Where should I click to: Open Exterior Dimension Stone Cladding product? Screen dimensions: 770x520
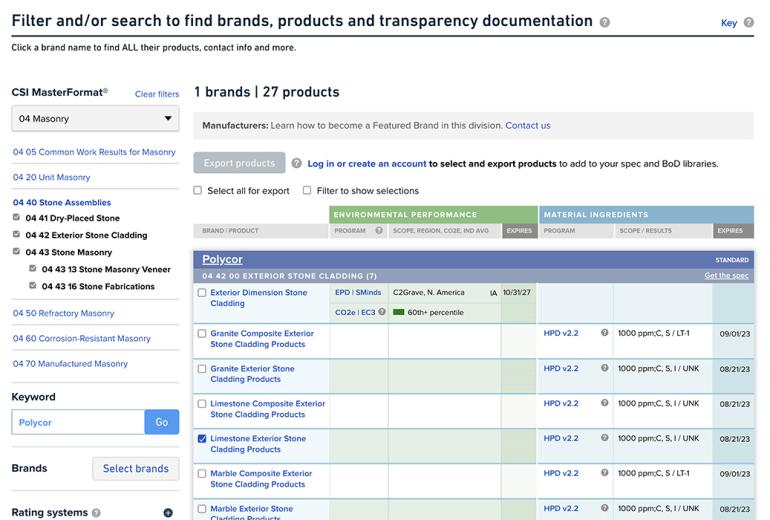[x=258, y=298]
